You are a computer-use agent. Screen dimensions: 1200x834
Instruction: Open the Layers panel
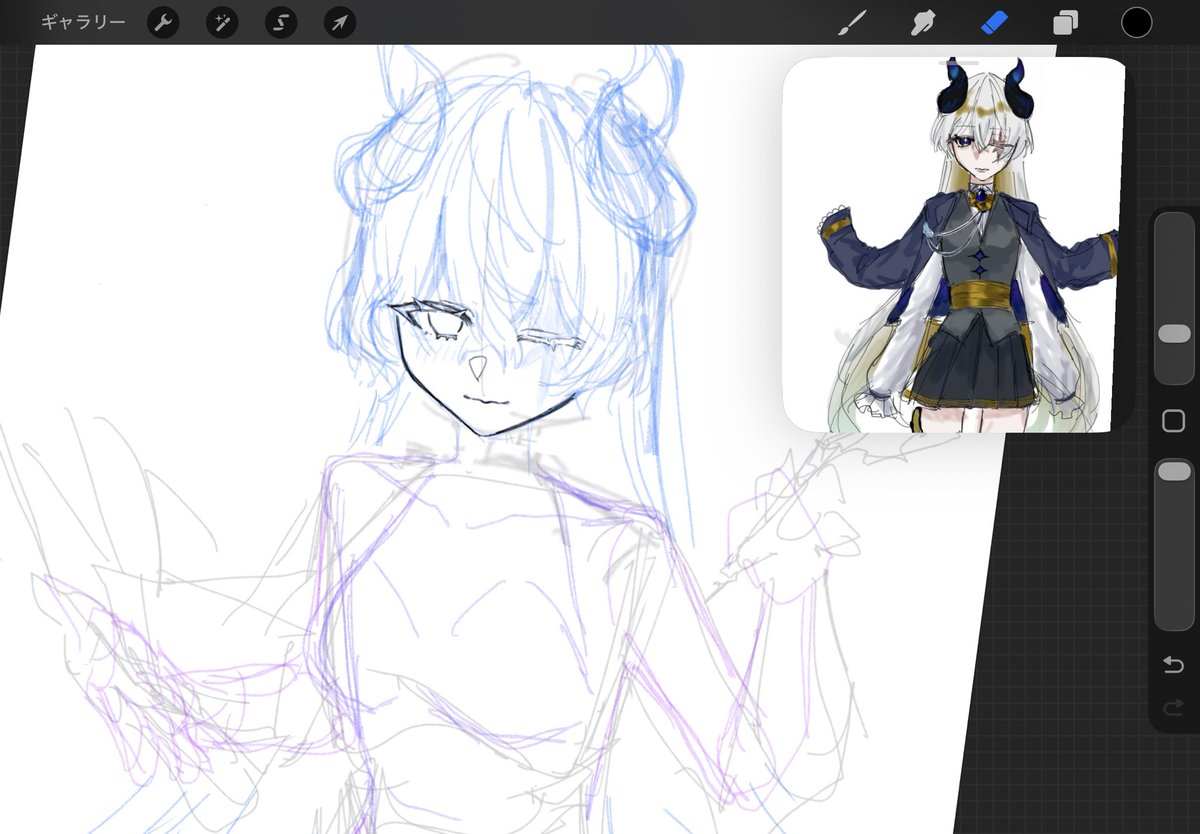tap(1065, 23)
